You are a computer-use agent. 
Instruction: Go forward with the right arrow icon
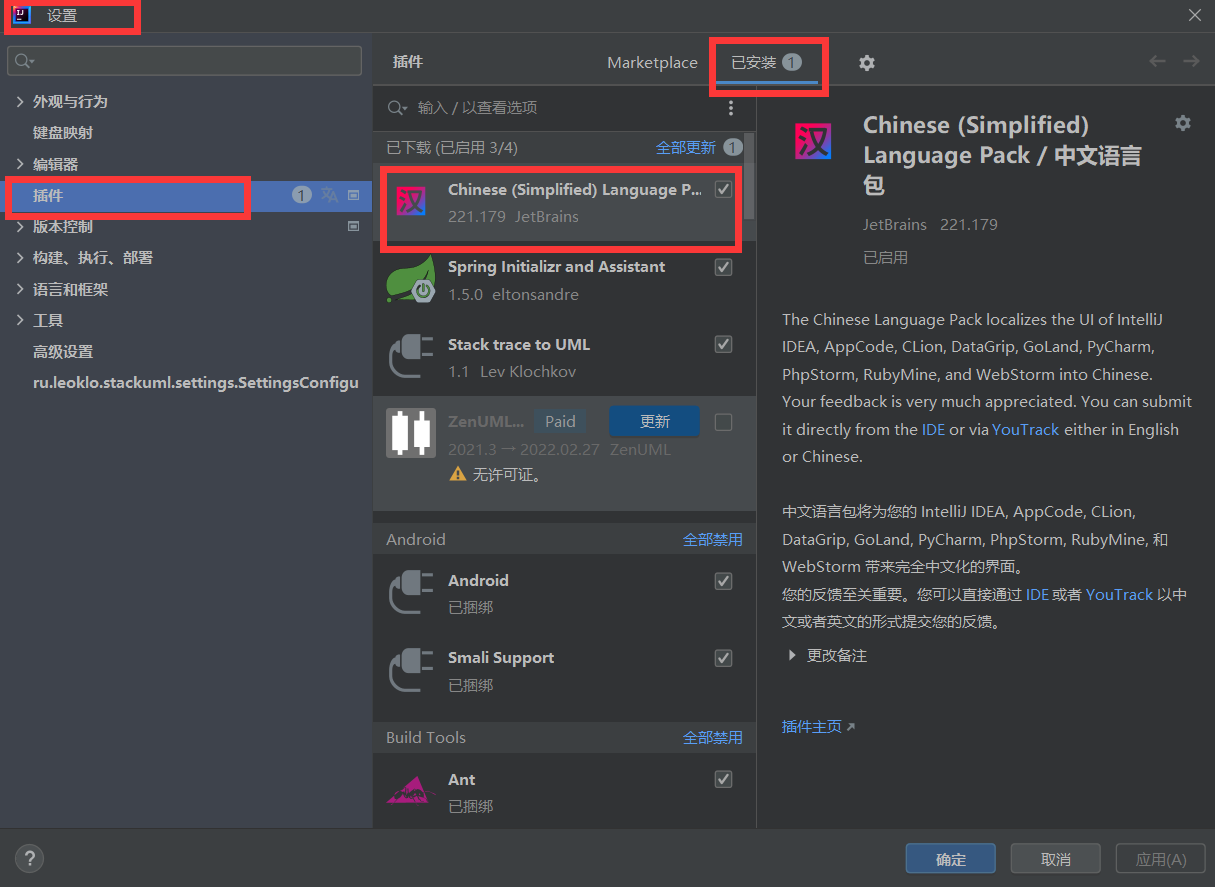click(1191, 62)
